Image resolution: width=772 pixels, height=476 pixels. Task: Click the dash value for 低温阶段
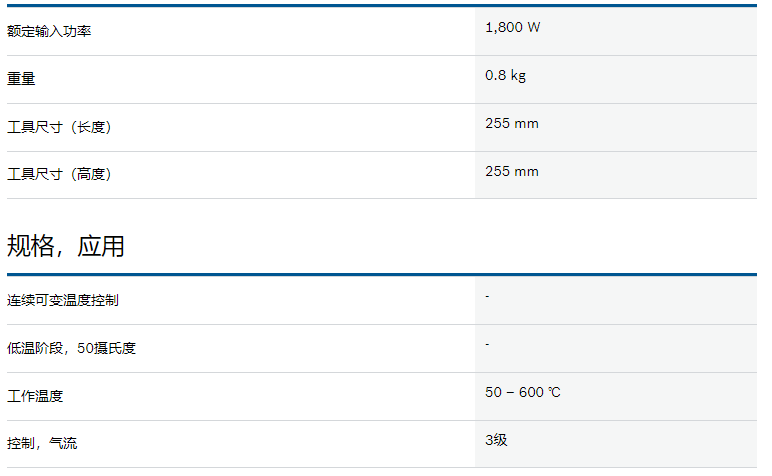pyautogui.click(x=487, y=344)
